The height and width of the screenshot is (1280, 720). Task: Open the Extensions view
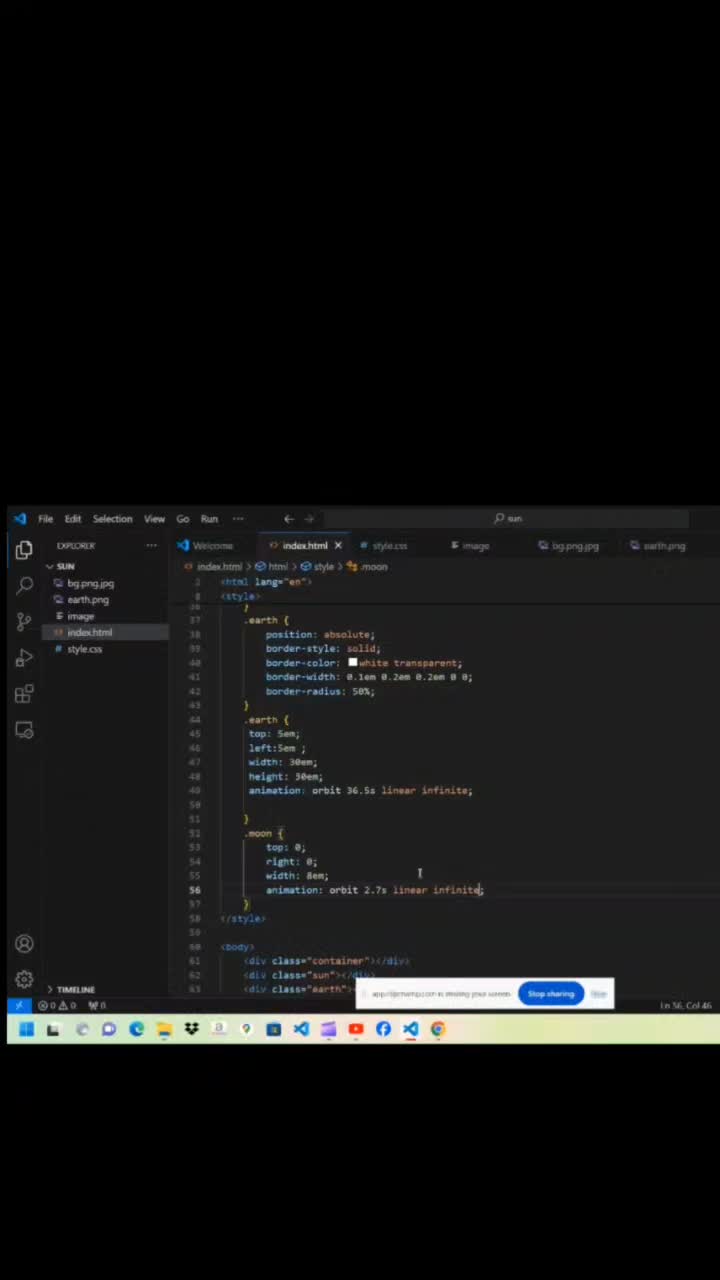click(25, 694)
